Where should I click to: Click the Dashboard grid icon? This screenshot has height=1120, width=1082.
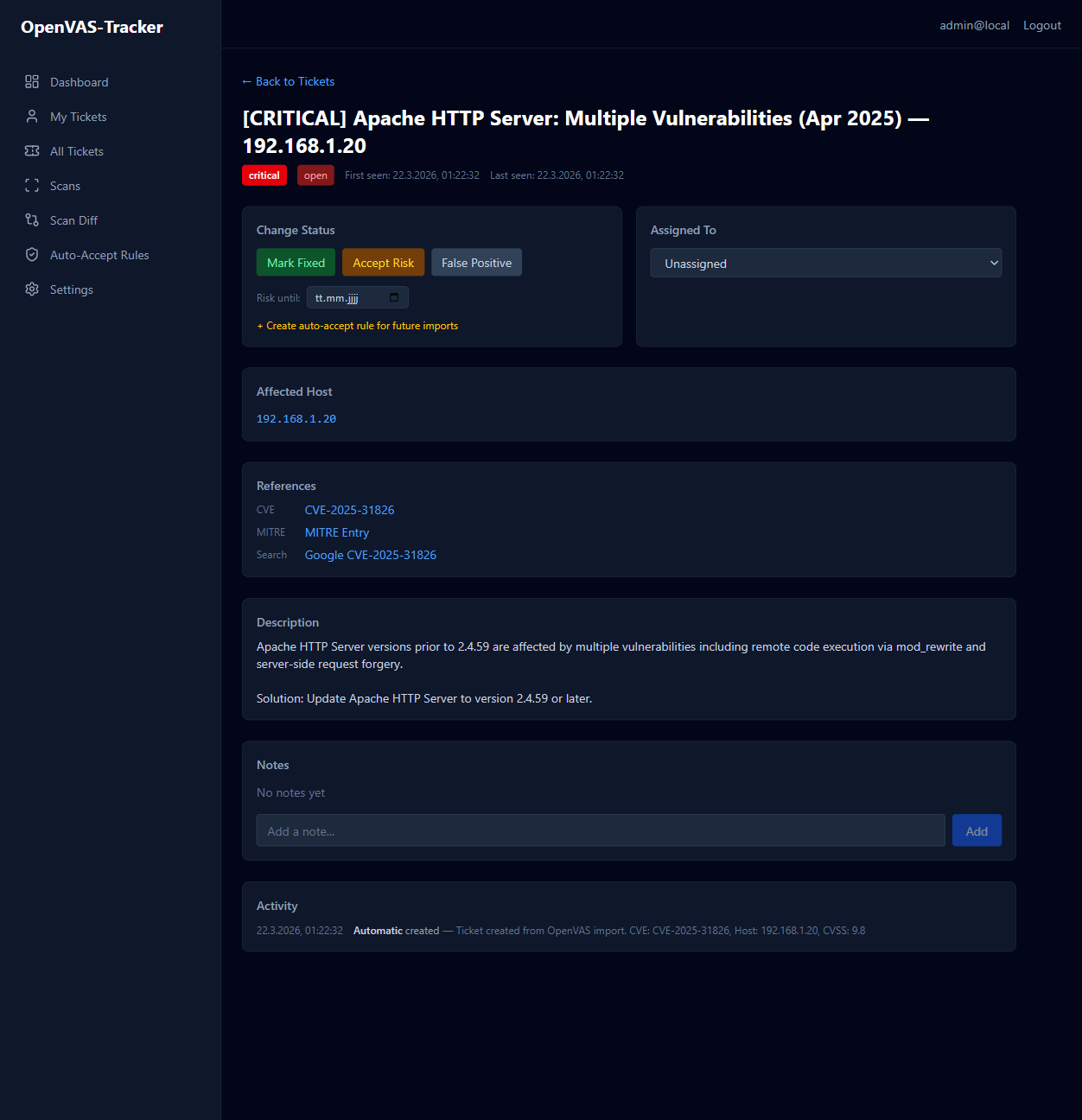(32, 81)
